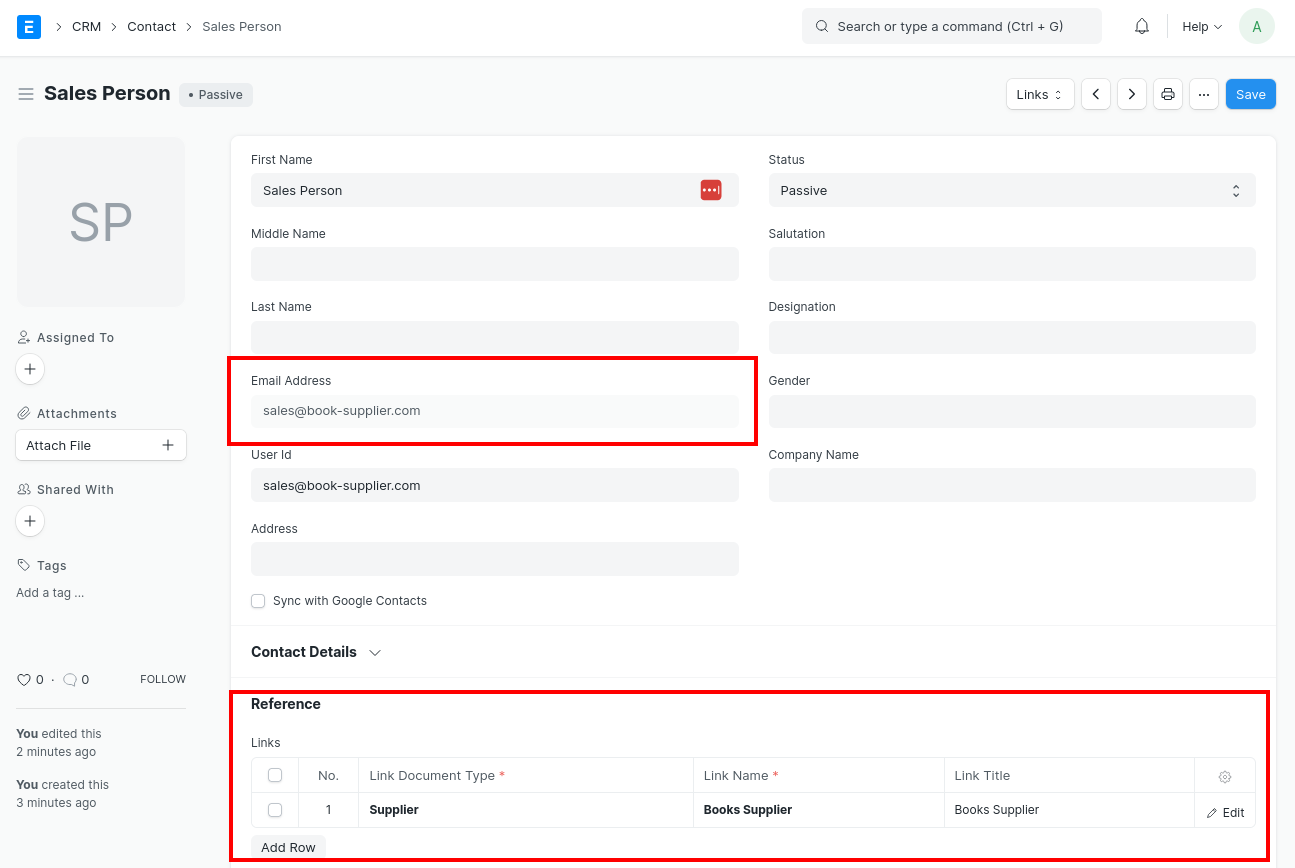Select all rows in Links table
1295x868 pixels.
[x=275, y=775]
